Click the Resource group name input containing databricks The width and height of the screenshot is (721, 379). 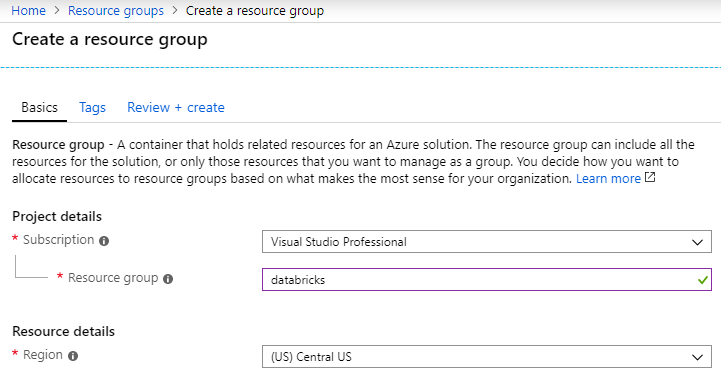[x=486, y=280]
